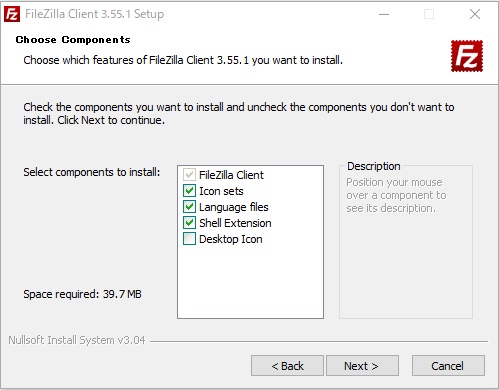
Task: Go to the next setup step
Action: point(362,366)
